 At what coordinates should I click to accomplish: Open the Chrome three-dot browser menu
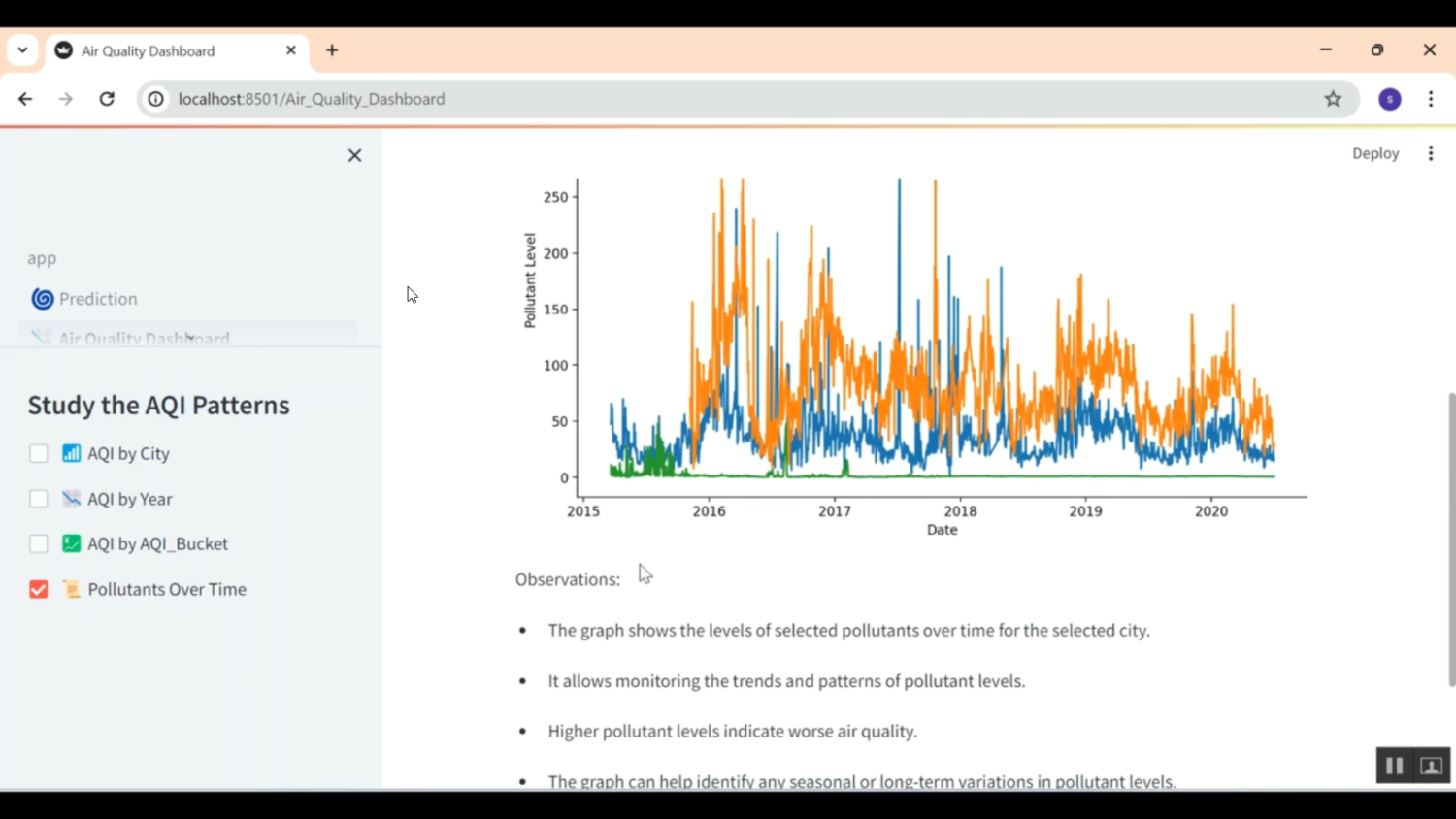(x=1430, y=98)
